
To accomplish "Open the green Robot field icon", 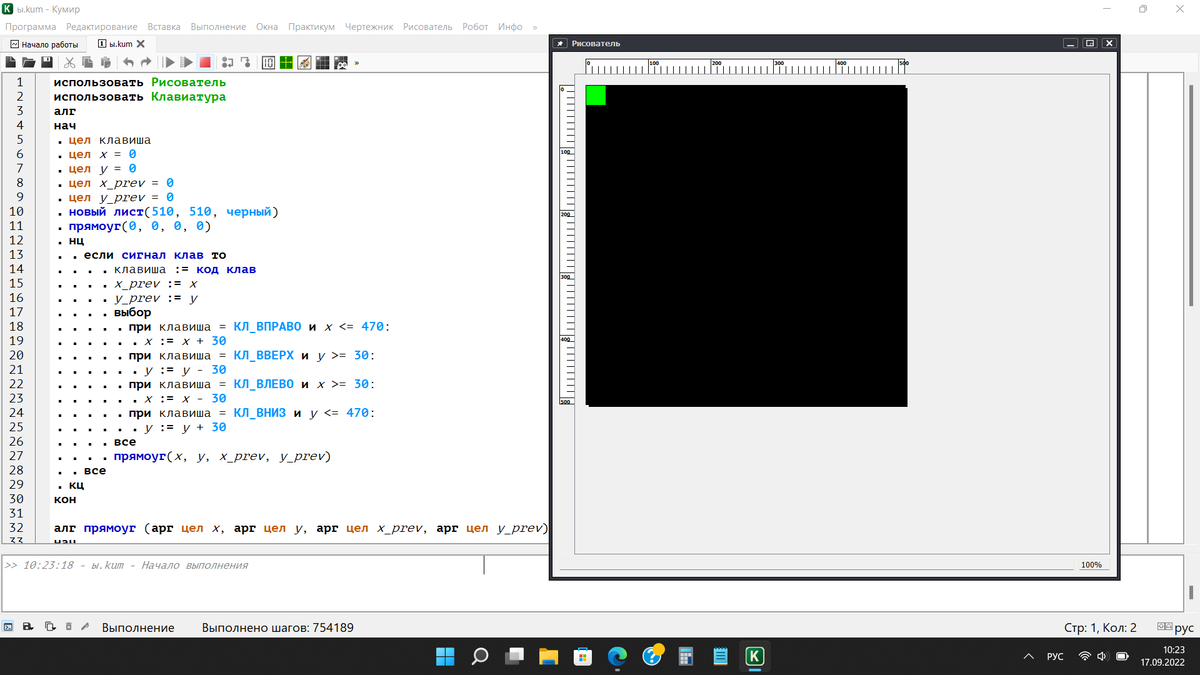I will click(286, 62).
